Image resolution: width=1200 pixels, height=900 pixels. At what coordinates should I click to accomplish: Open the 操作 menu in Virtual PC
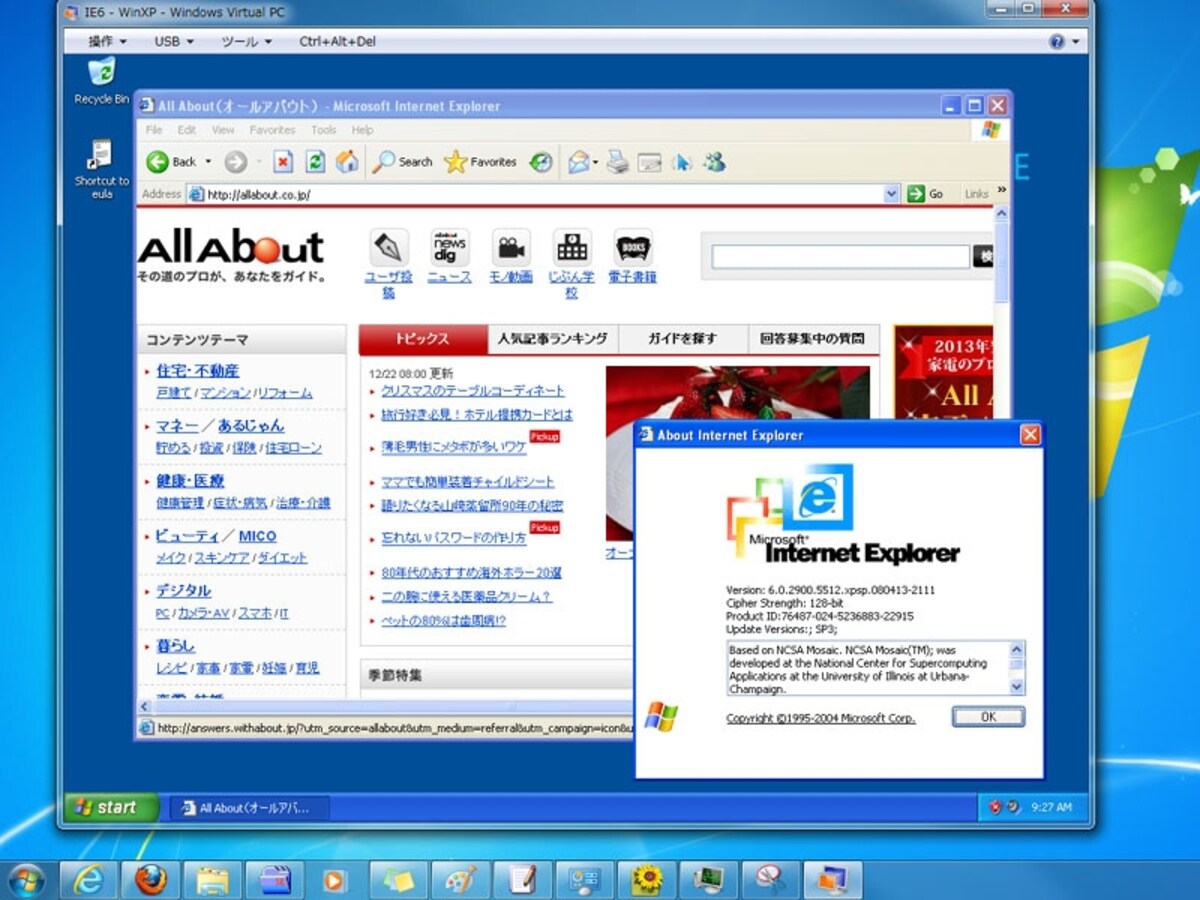(x=107, y=42)
